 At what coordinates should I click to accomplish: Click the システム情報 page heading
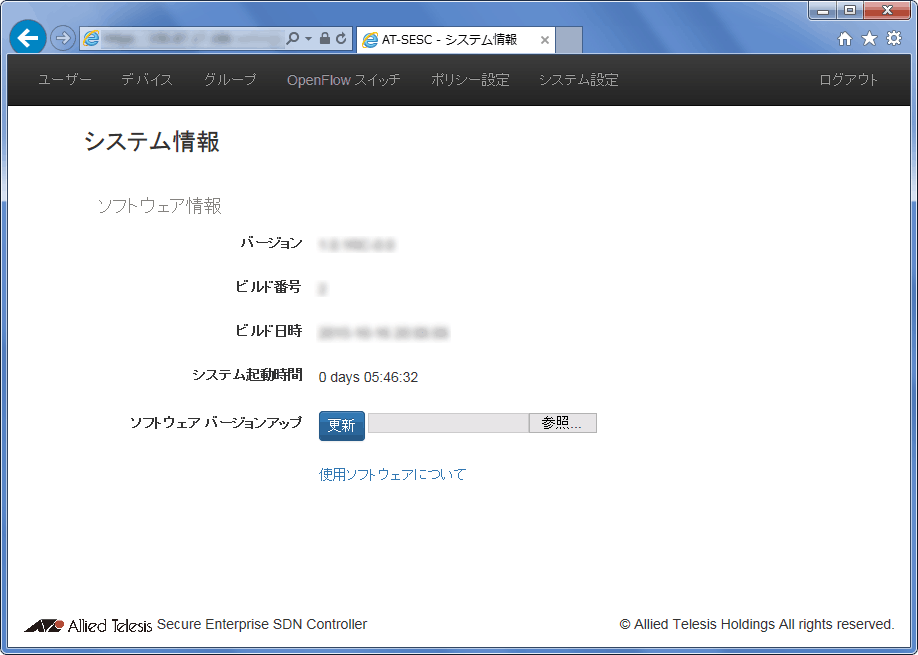(x=152, y=142)
